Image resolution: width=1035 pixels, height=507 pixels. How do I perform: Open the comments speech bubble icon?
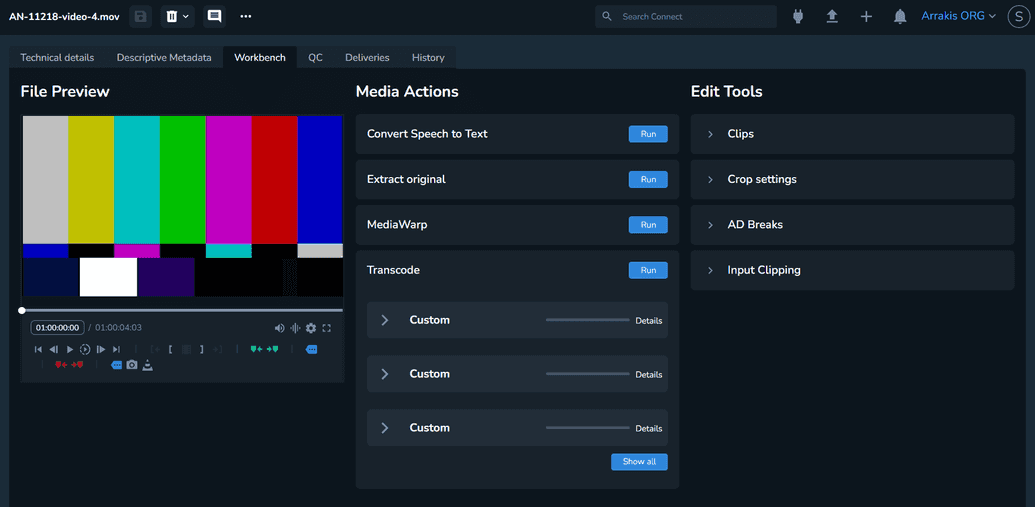215,17
